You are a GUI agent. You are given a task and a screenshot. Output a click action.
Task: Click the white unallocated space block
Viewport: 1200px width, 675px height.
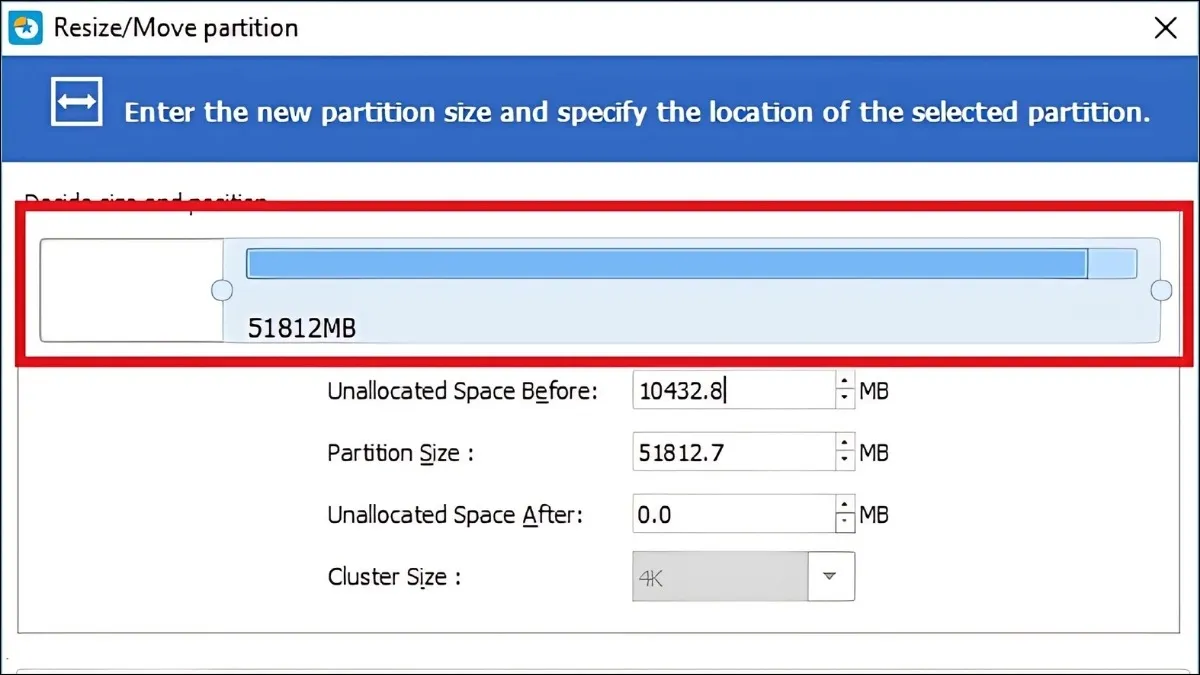click(131, 290)
